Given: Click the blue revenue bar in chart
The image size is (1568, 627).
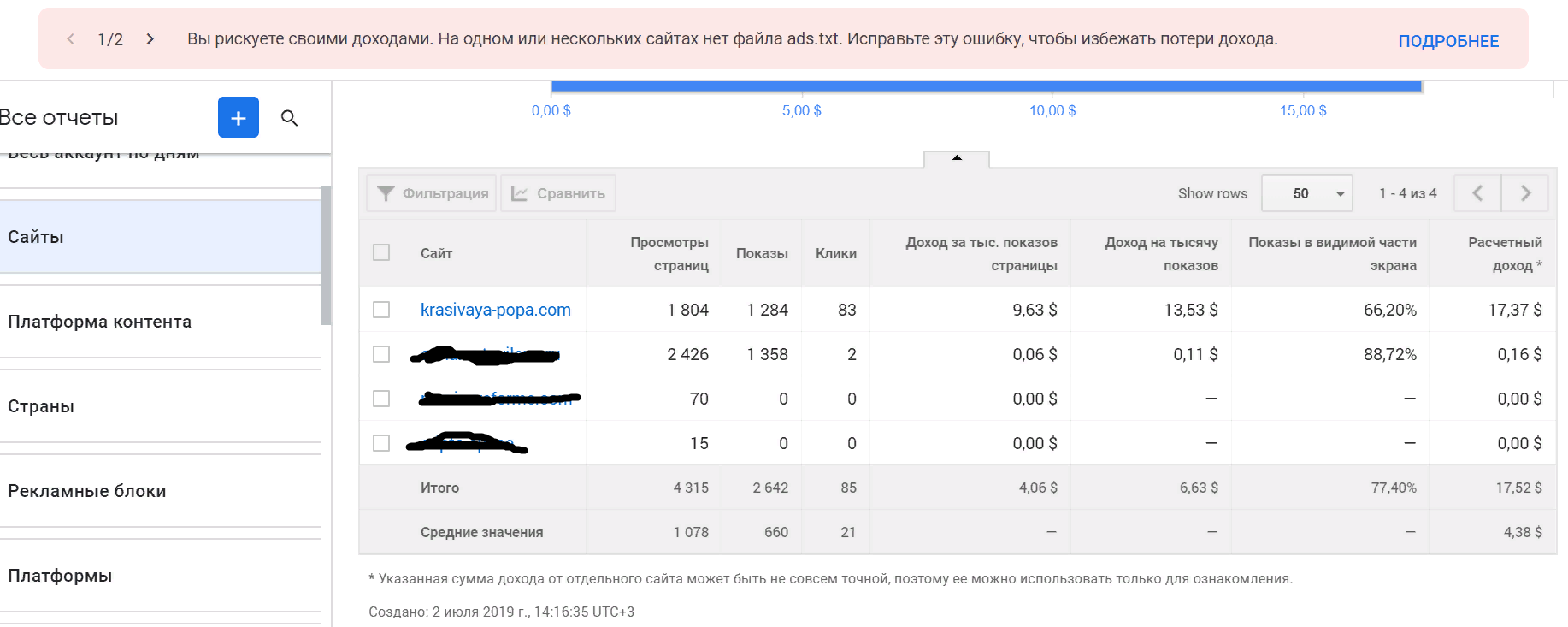Looking at the screenshot, I should coord(986,86).
